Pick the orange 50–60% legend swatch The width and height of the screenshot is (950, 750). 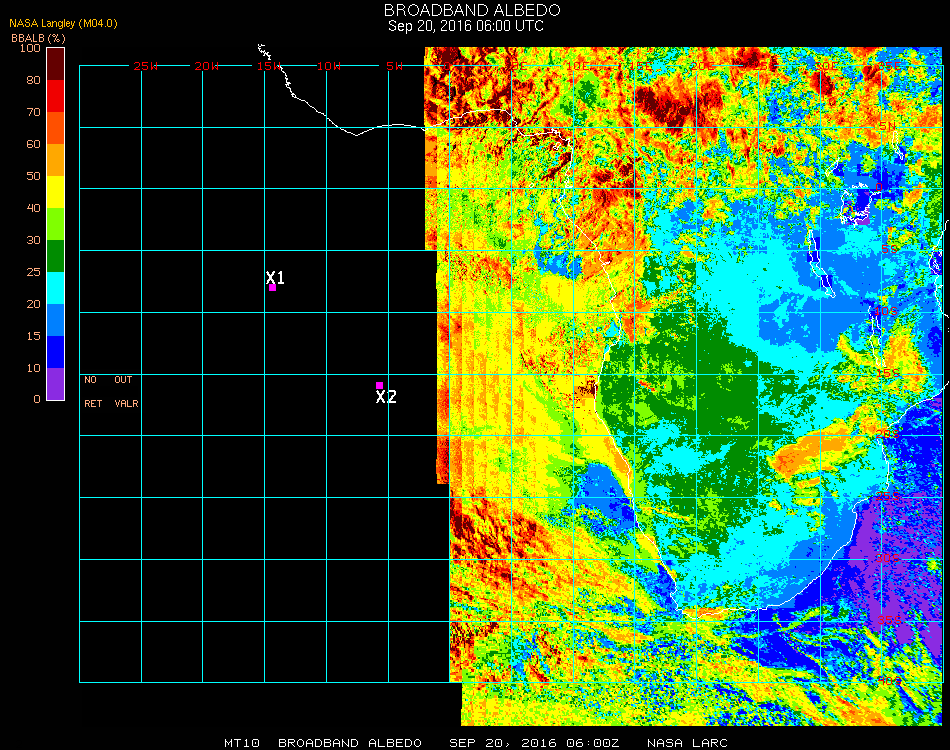(x=56, y=160)
